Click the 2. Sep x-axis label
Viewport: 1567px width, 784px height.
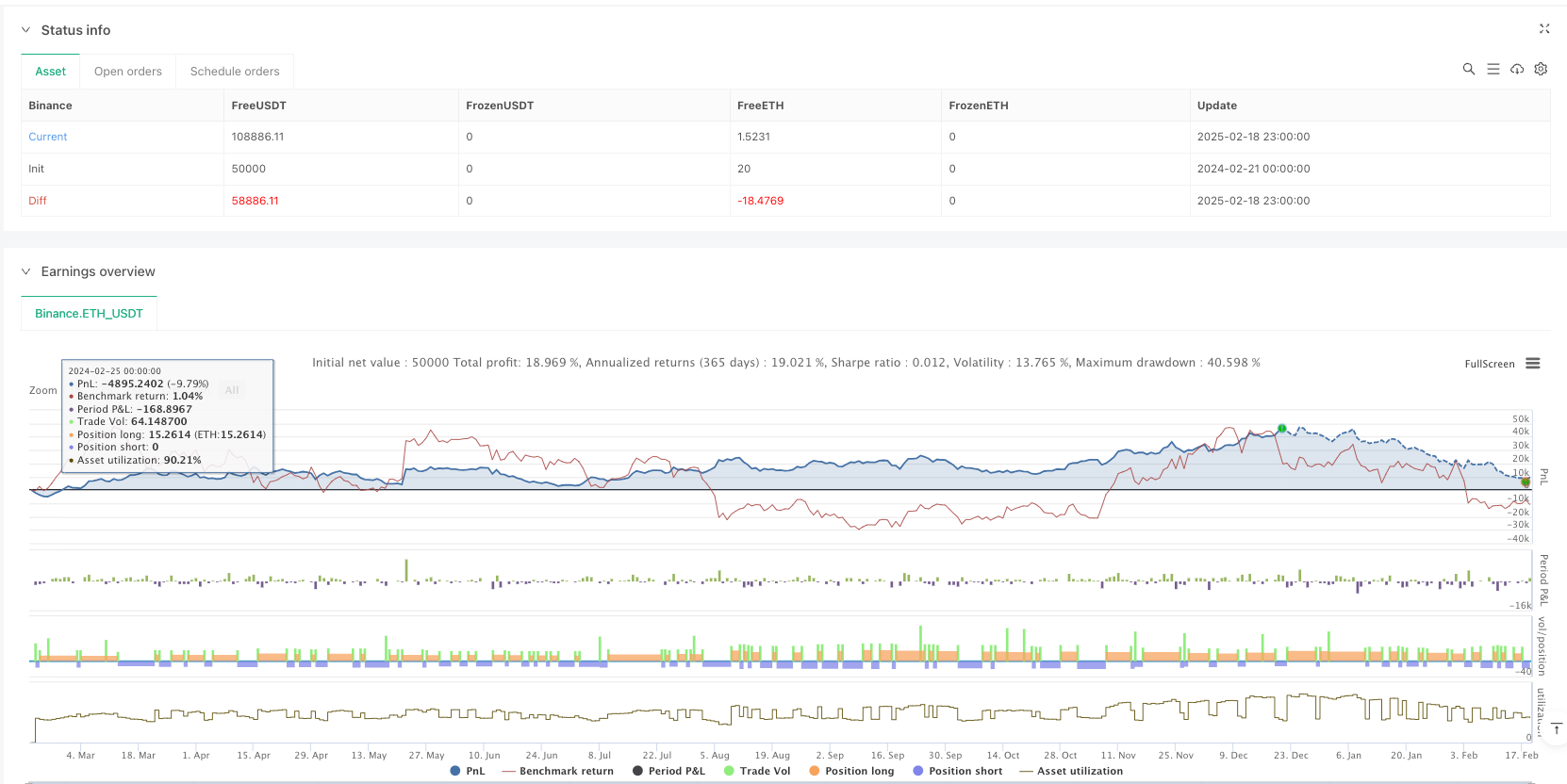coord(830,756)
